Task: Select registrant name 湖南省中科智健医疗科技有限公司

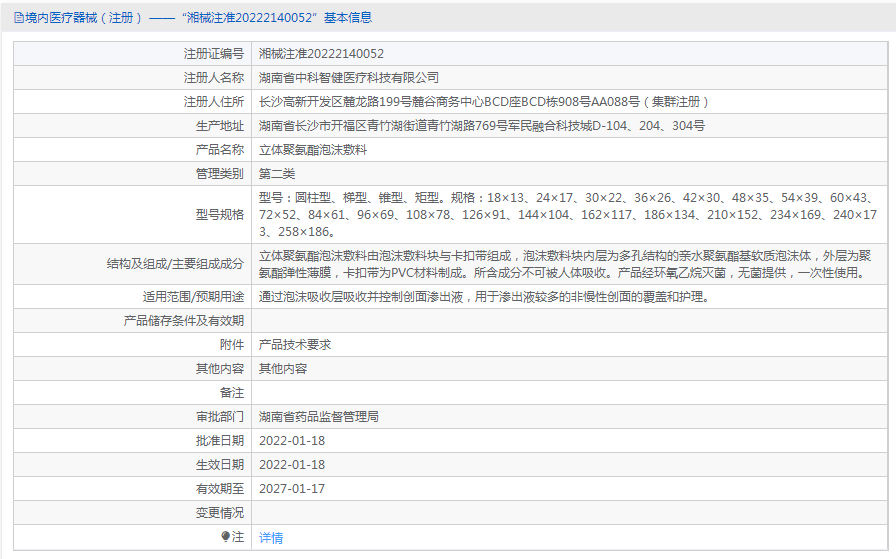Action: (349, 78)
